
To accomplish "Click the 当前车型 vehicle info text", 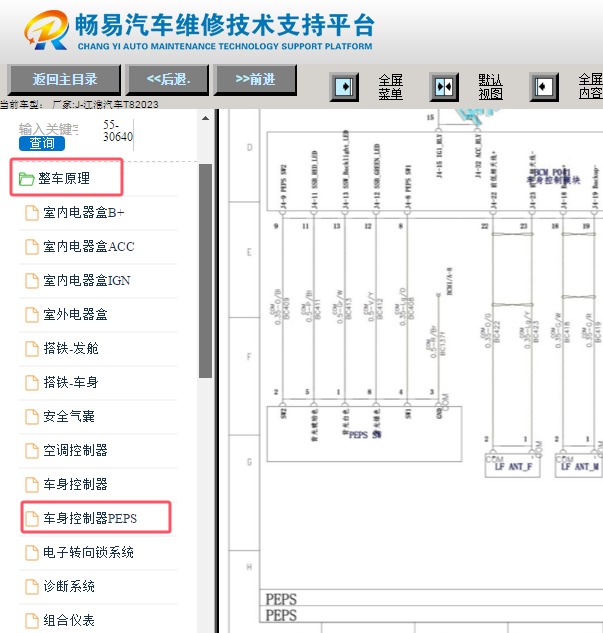I will pyautogui.click(x=79, y=105).
